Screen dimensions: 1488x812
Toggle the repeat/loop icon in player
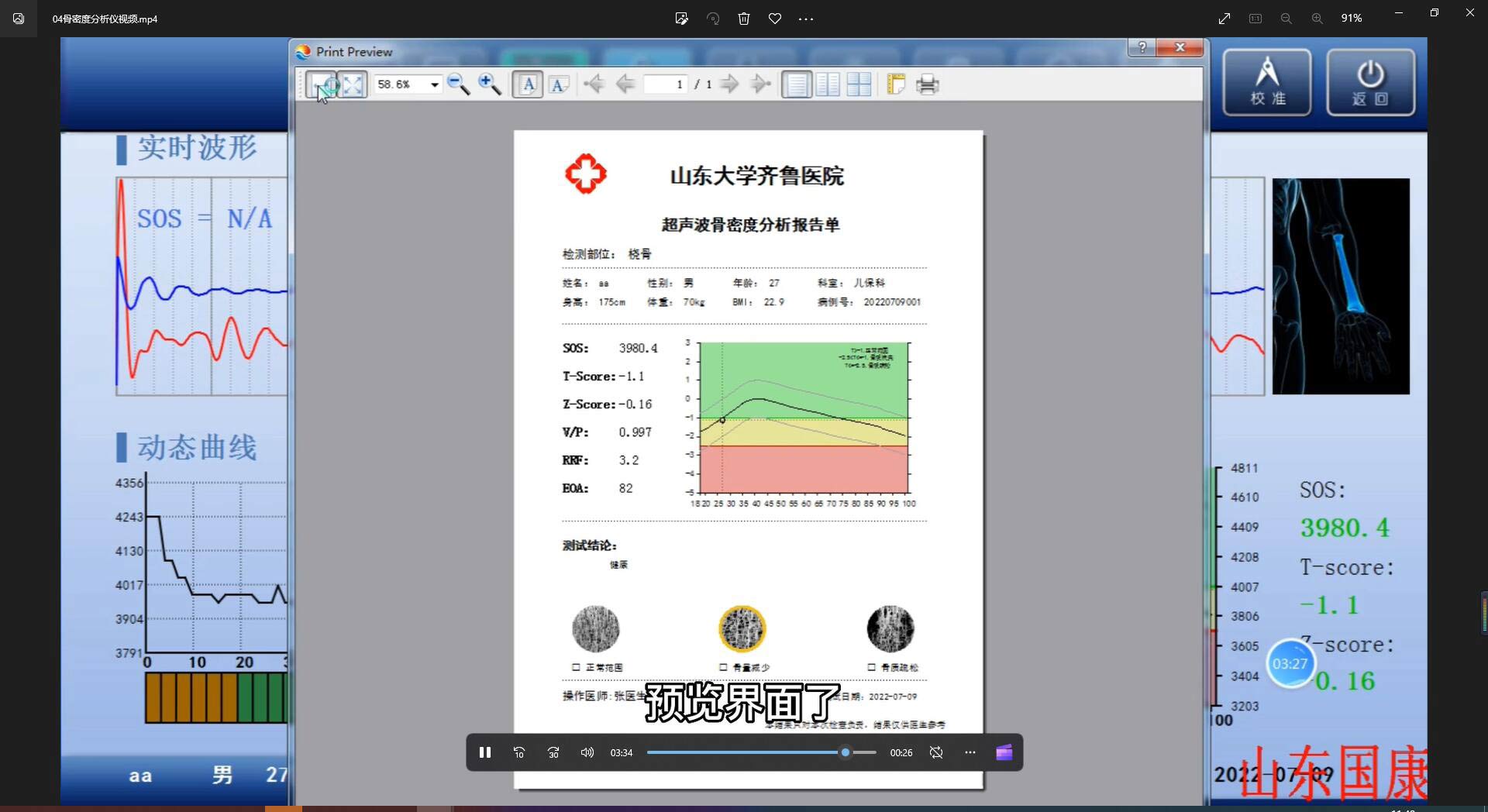[x=936, y=752]
